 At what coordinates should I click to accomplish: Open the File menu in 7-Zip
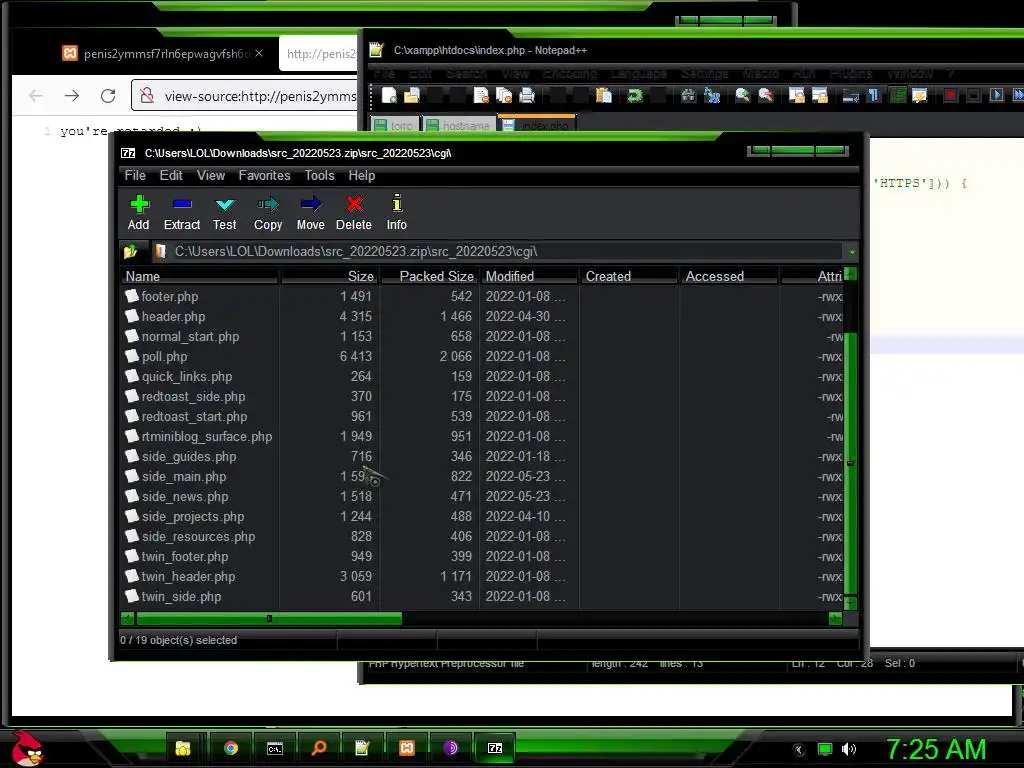135,176
